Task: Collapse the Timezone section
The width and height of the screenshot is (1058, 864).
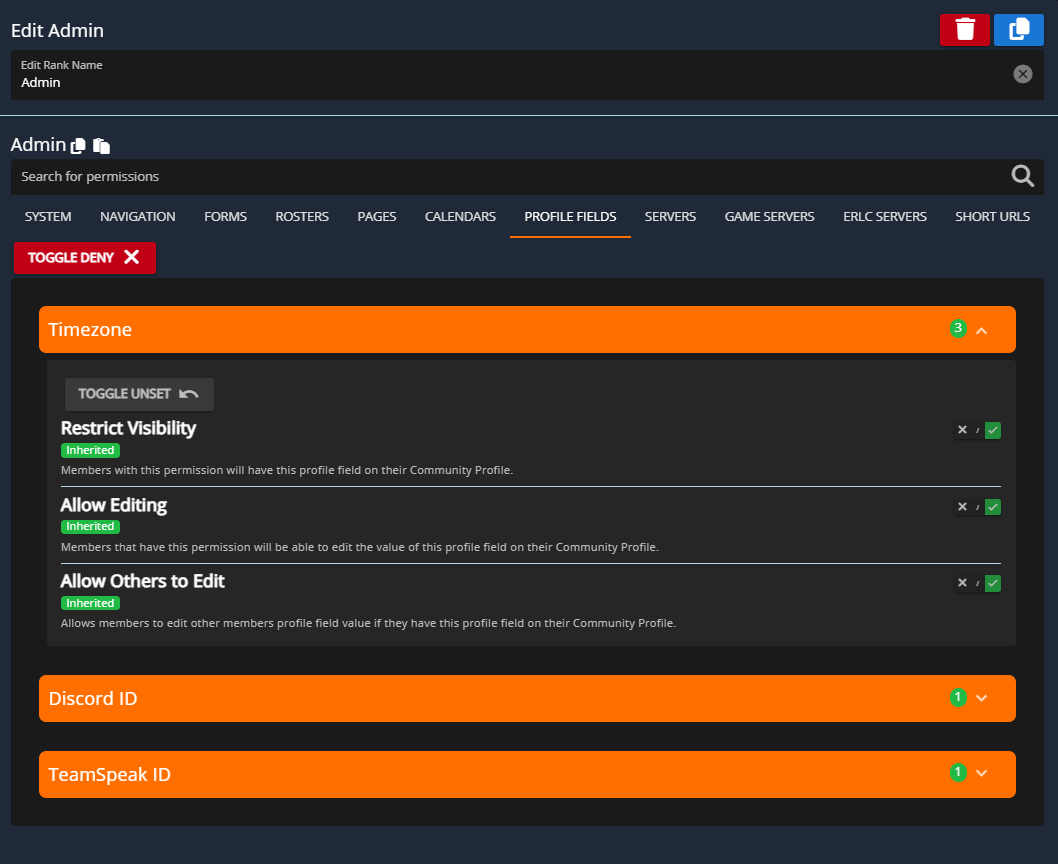Action: 981,330
